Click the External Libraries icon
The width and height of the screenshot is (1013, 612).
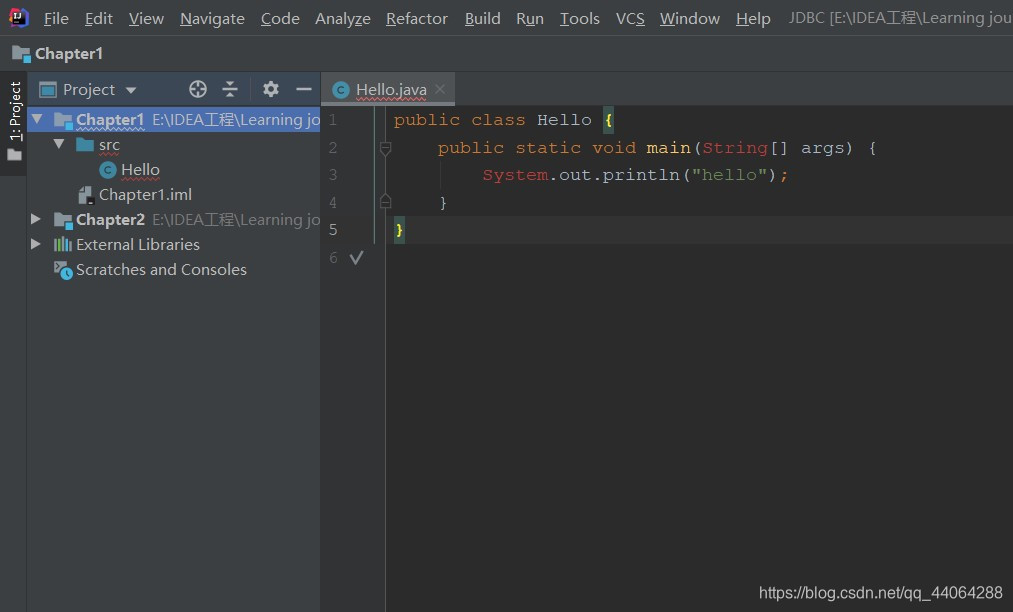63,245
